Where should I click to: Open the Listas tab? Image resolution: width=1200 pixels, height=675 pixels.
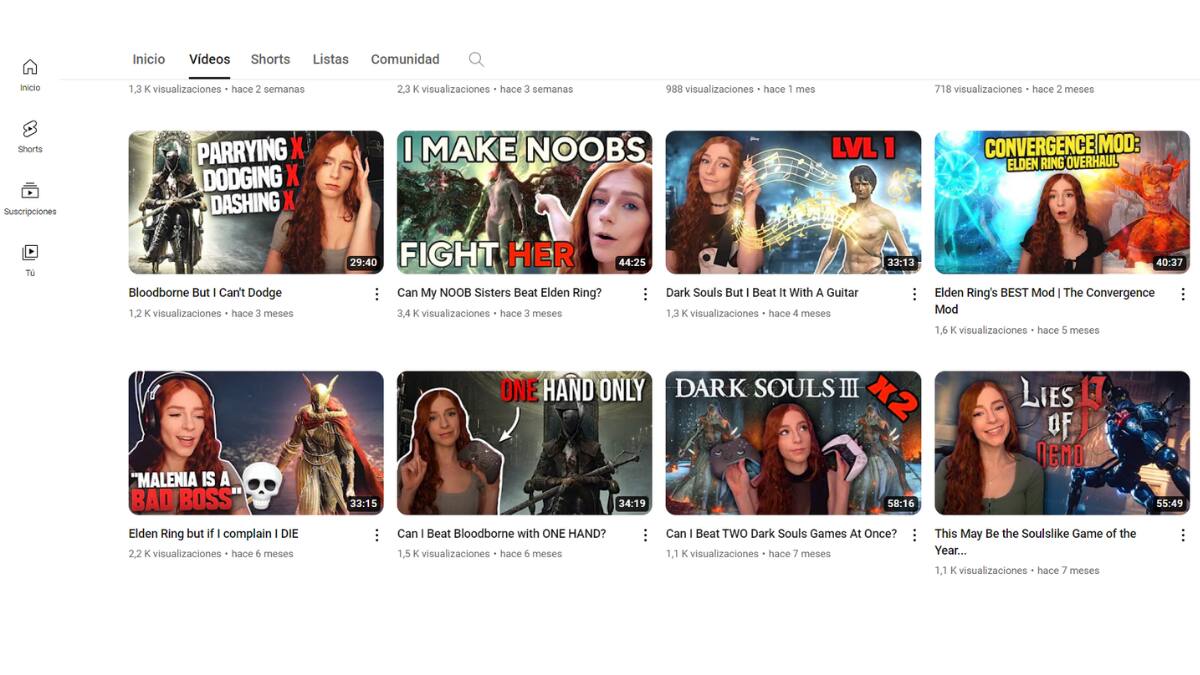tap(330, 60)
